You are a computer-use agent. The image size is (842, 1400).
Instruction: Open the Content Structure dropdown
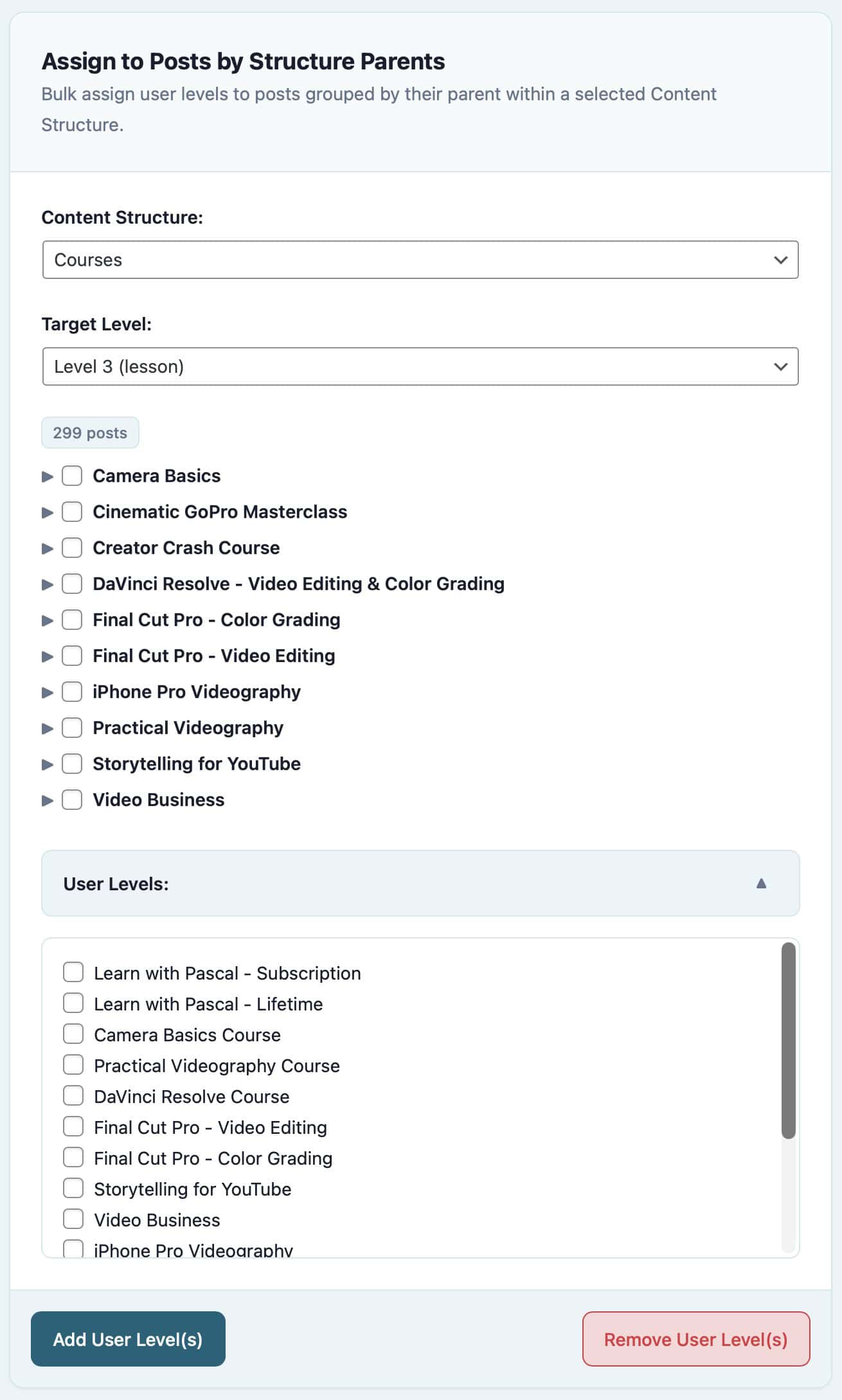(x=420, y=260)
